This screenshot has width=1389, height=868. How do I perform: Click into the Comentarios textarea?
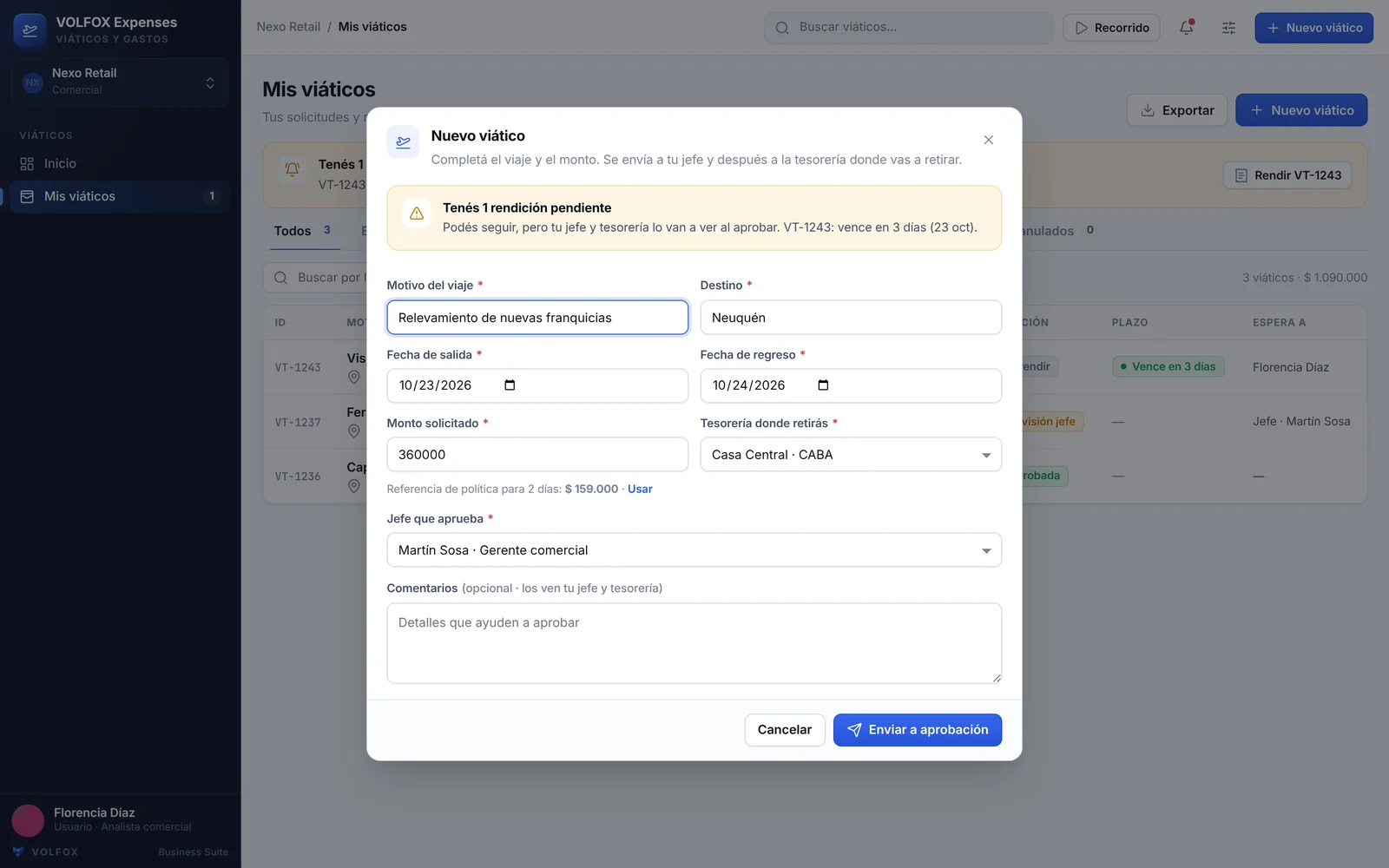pos(694,643)
